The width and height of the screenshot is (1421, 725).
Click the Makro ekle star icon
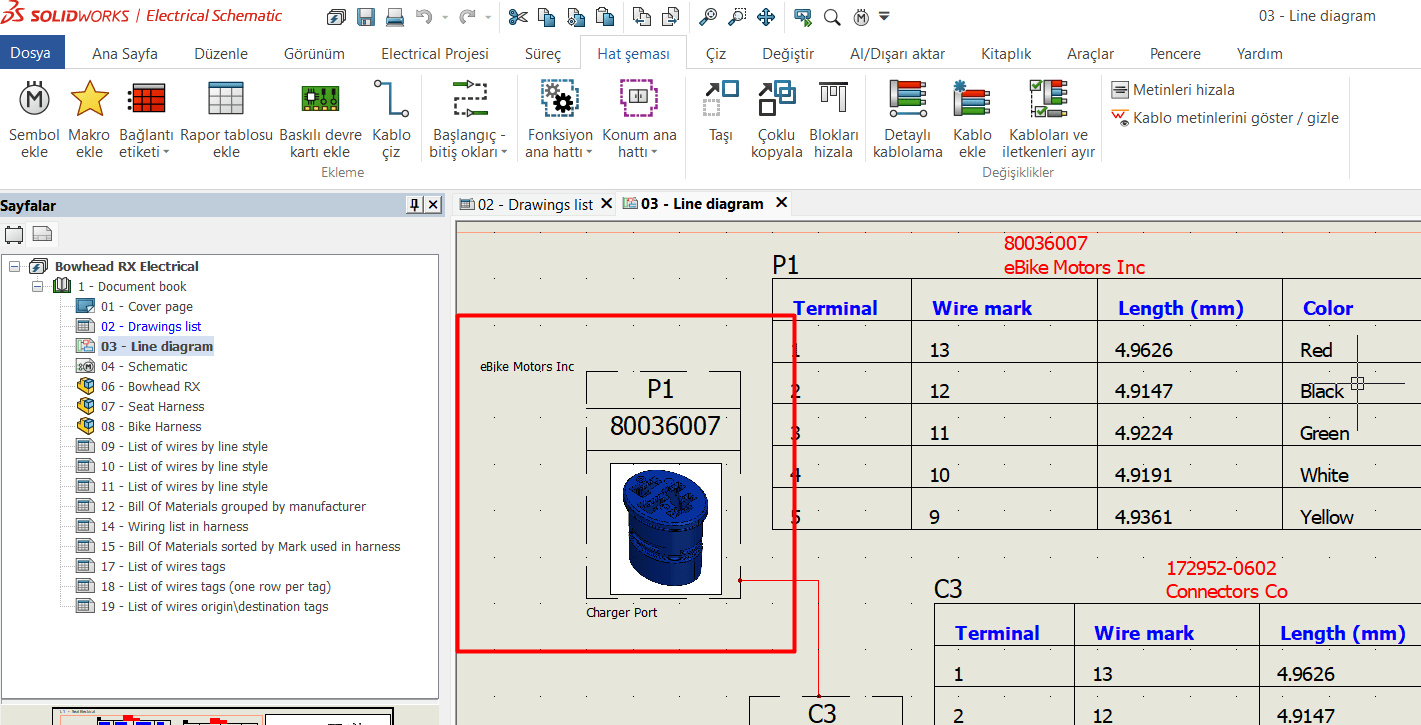point(89,98)
